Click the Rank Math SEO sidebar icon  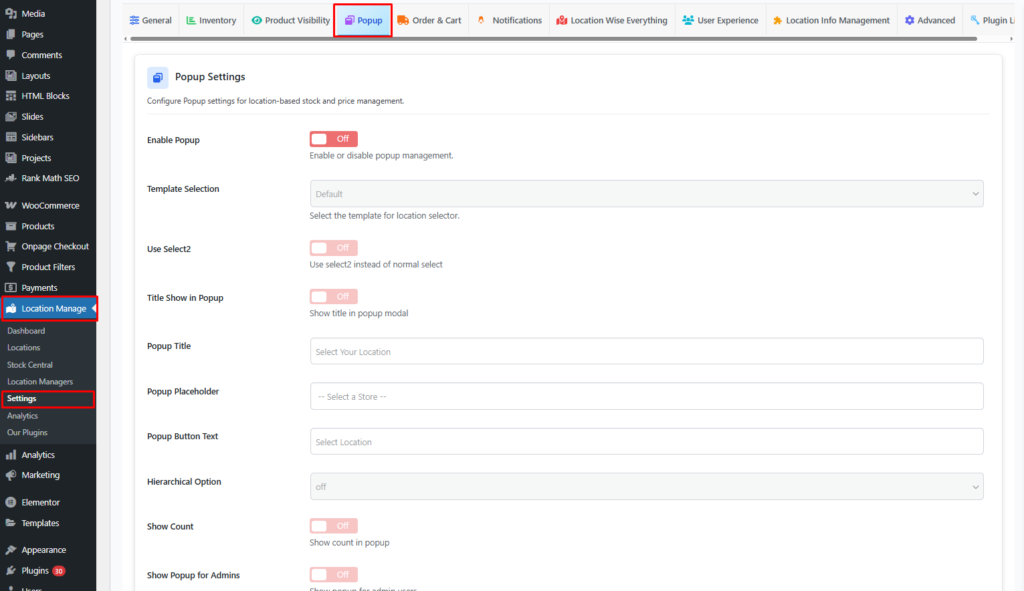point(10,178)
